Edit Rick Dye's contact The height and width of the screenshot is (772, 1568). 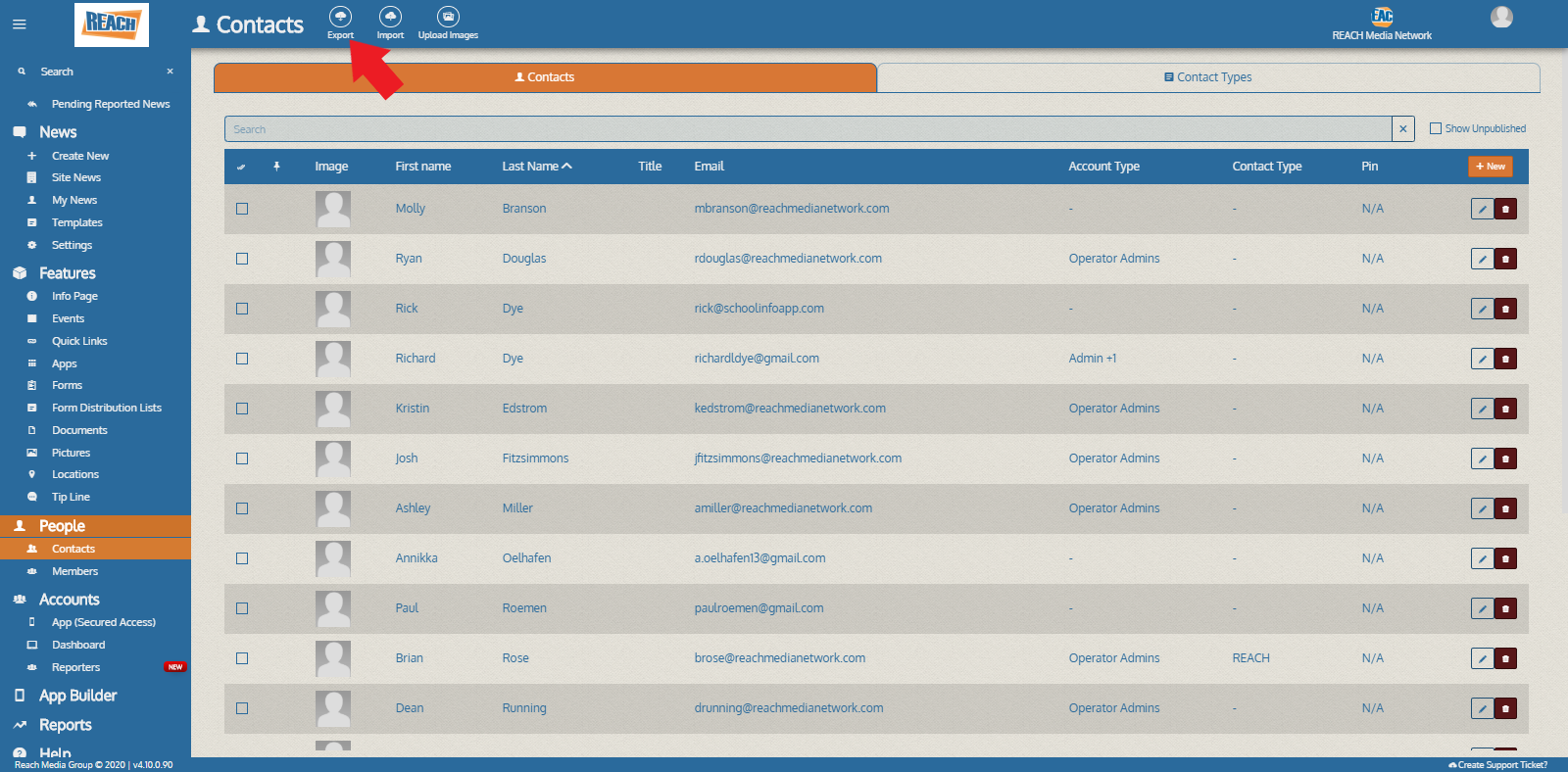[1483, 309]
